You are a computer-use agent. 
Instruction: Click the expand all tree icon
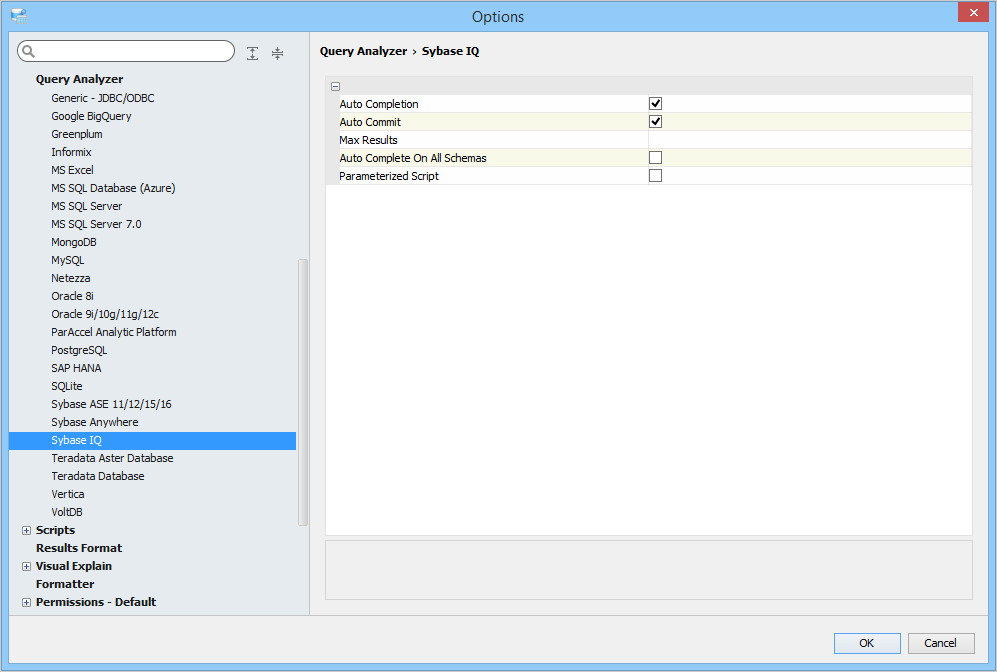252,53
